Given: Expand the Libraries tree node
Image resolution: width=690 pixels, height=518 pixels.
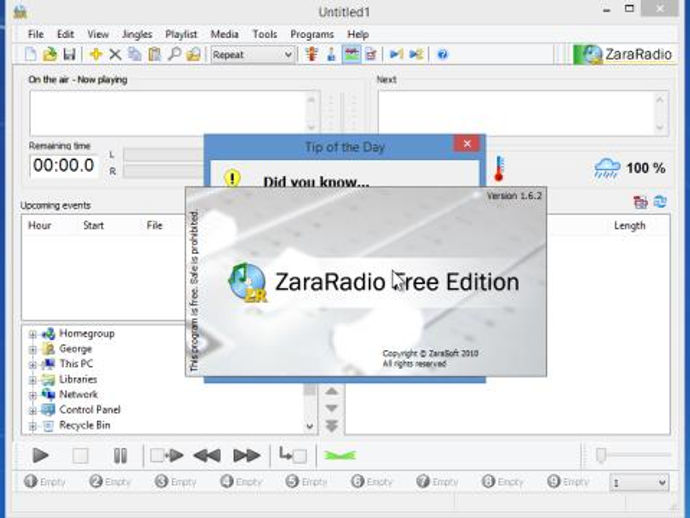Looking at the screenshot, I should (x=33, y=380).
